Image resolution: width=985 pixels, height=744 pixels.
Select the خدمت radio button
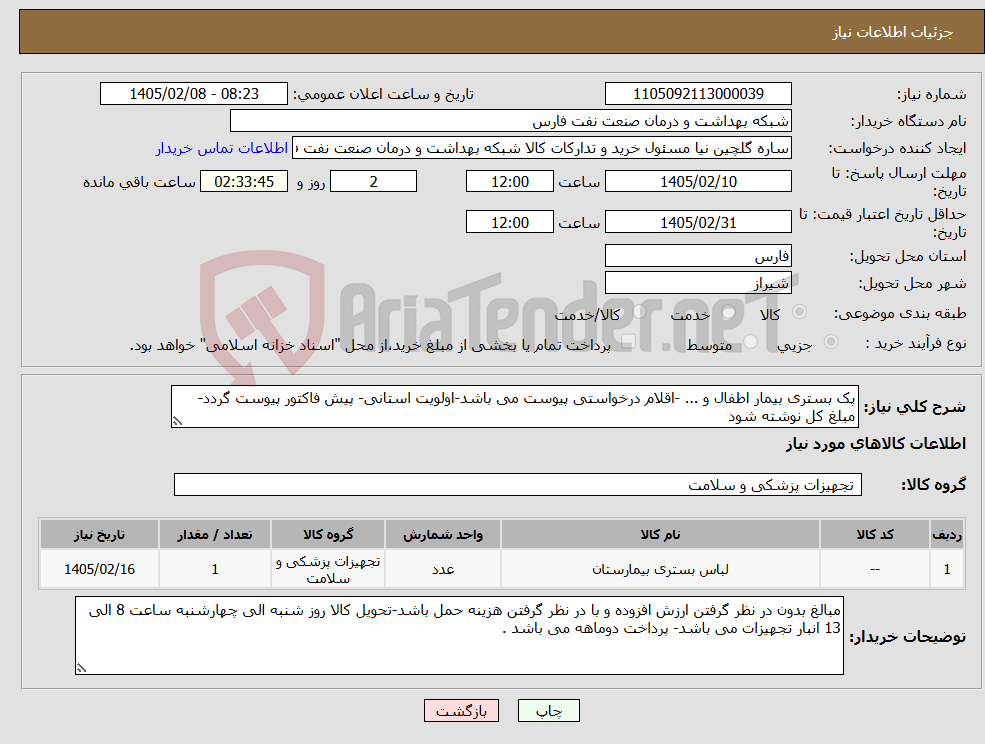pos(728,312)
